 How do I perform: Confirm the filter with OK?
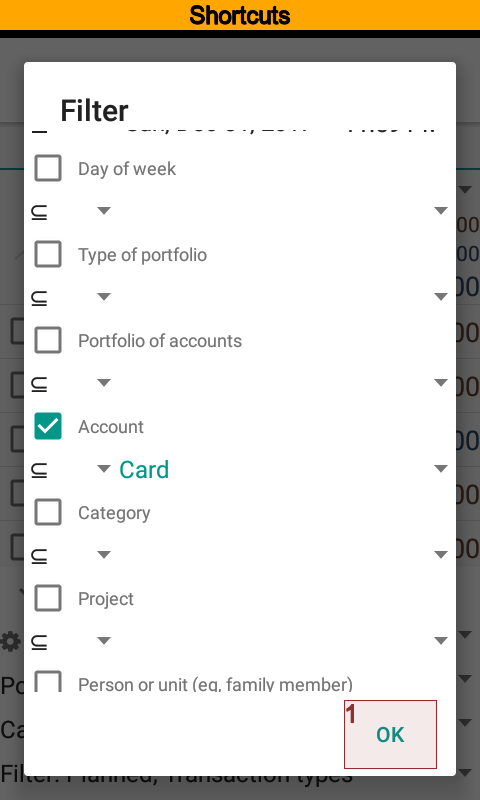(390, 734)
